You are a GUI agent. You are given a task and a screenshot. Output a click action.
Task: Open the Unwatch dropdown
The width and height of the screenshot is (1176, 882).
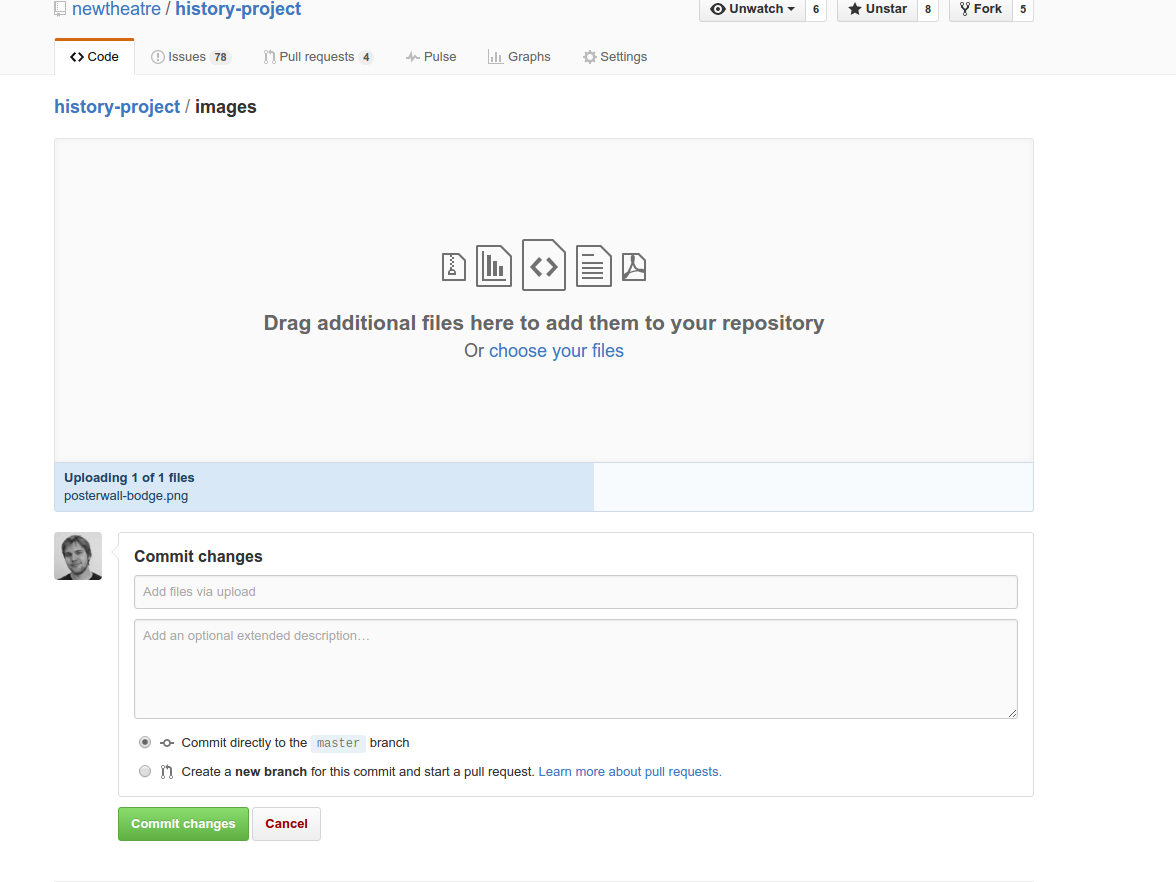[x=752, y=9]
